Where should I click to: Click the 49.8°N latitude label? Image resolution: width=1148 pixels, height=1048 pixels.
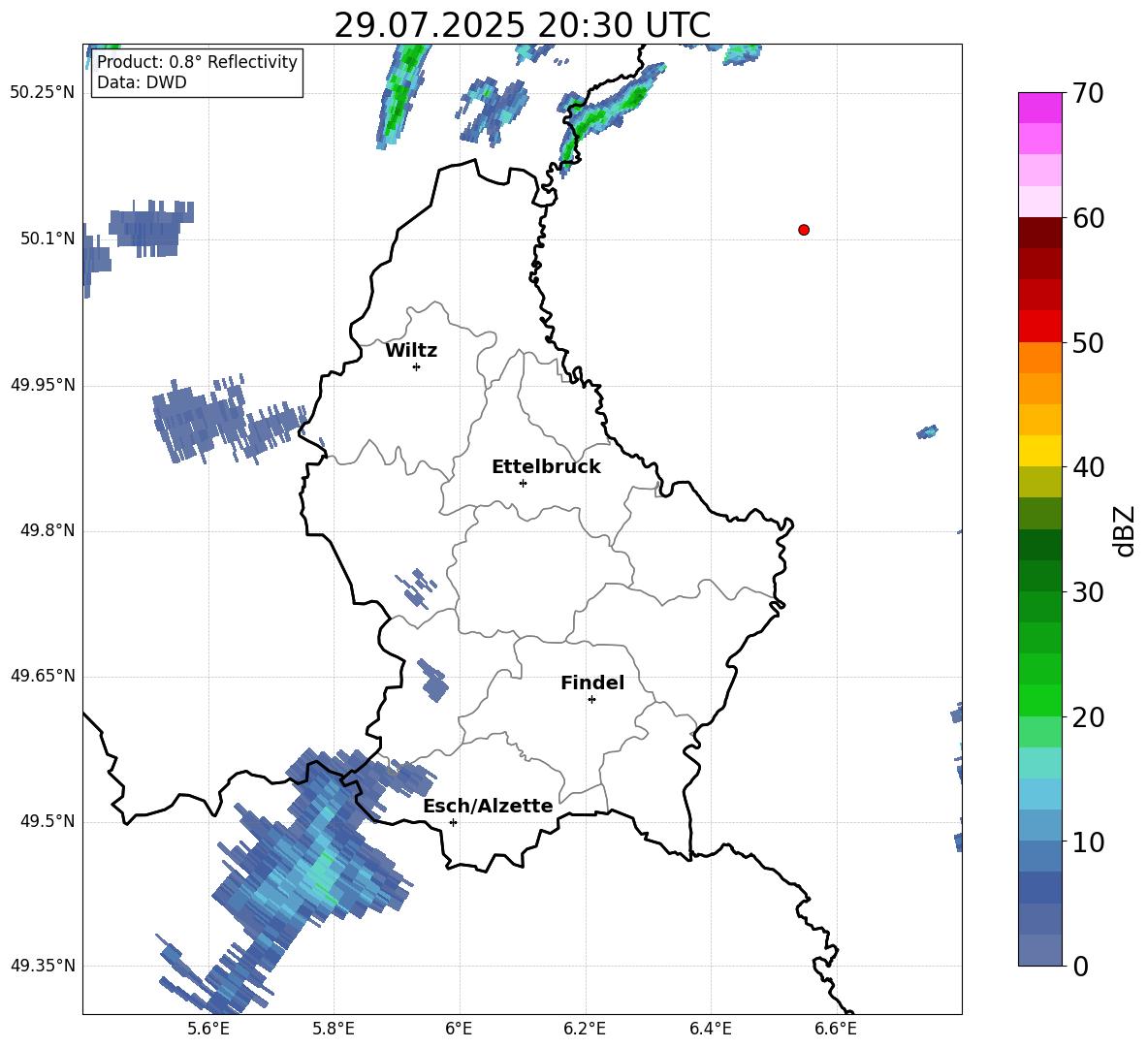47,530
